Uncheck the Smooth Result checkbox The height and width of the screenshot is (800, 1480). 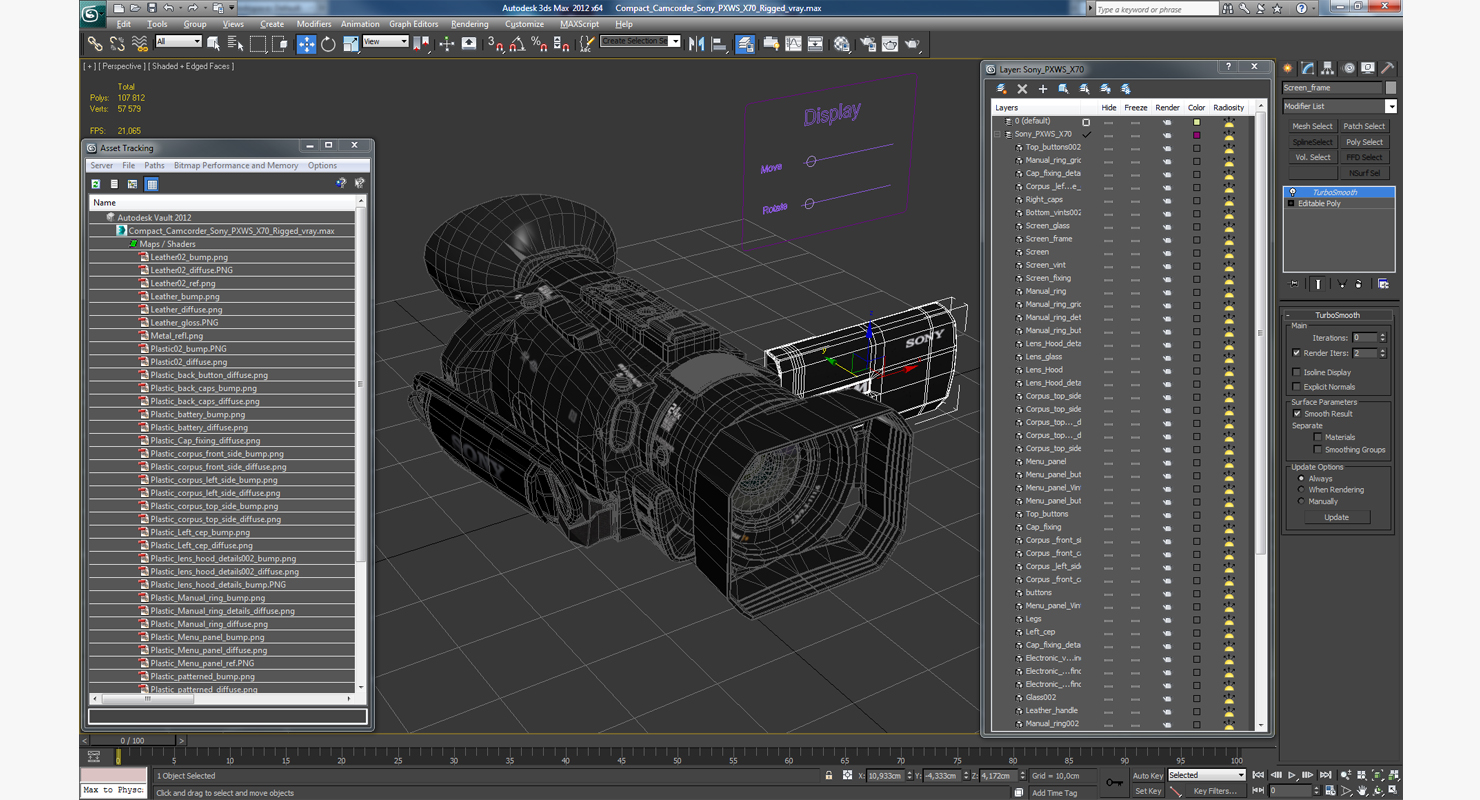point(1297,413)
